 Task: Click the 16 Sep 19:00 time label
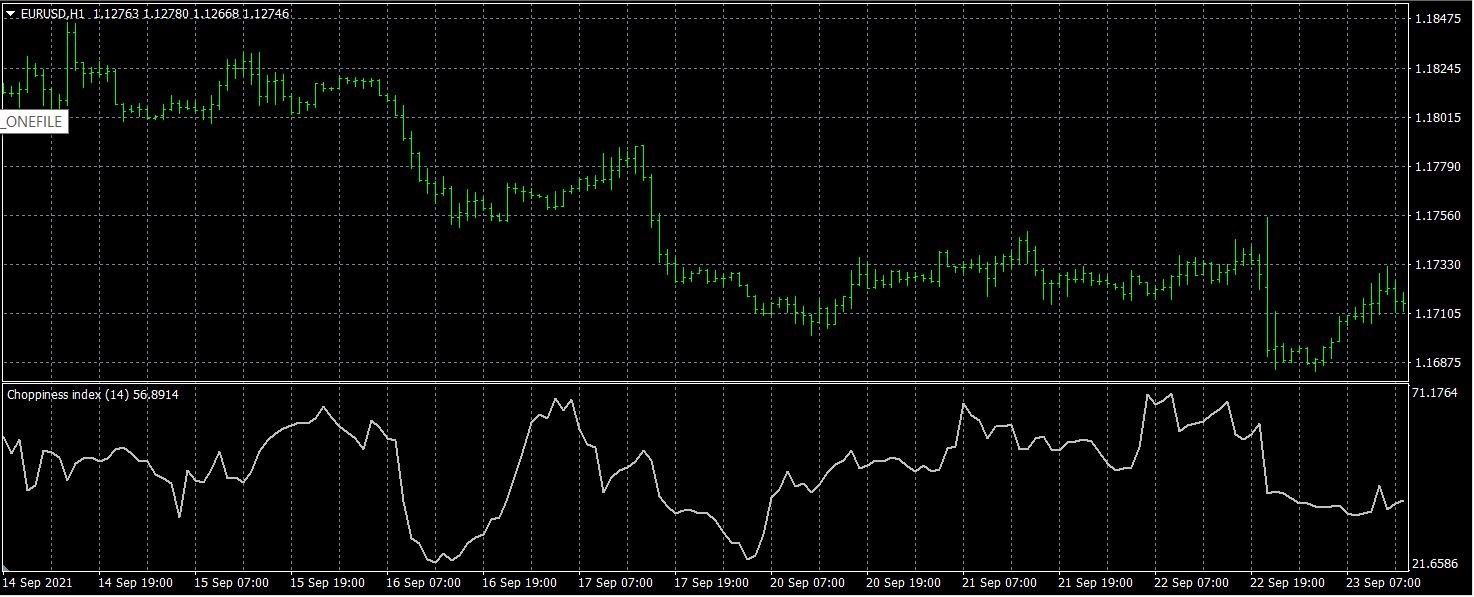click(519, 583)
